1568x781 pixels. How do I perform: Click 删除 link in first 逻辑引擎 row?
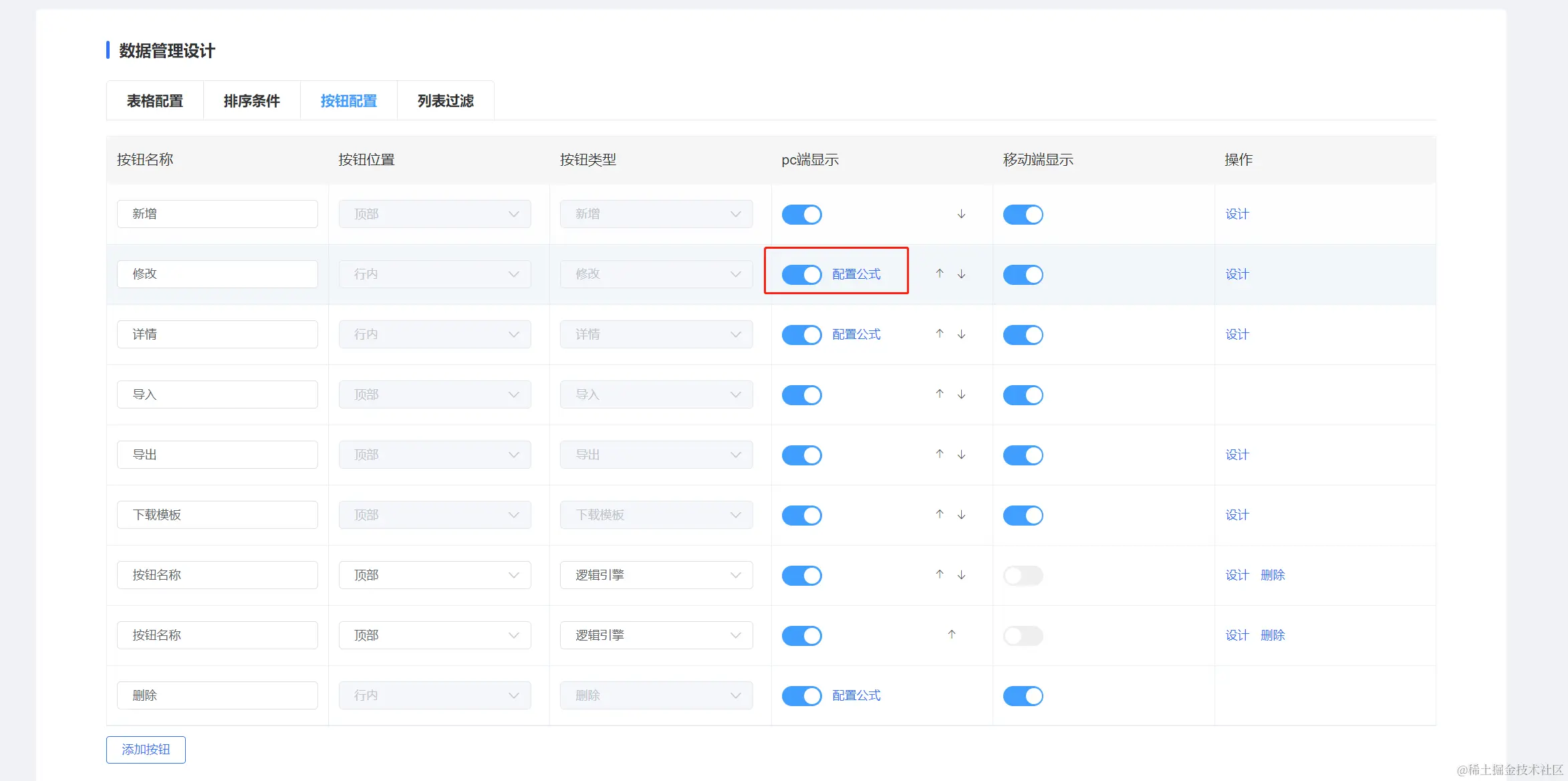point(1273,575)
